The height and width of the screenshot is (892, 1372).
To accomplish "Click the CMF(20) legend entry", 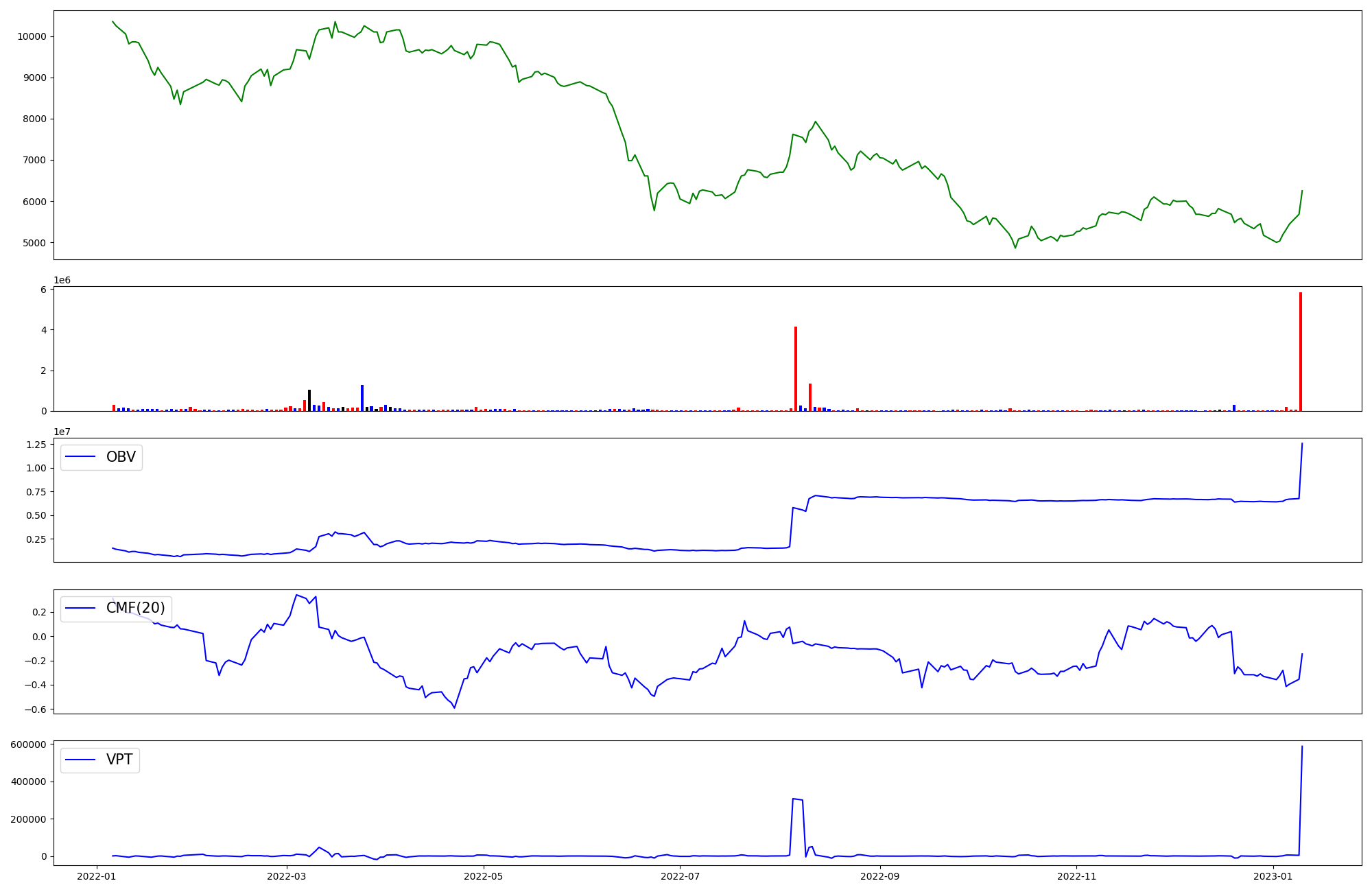I will click(x=135, y=608).
